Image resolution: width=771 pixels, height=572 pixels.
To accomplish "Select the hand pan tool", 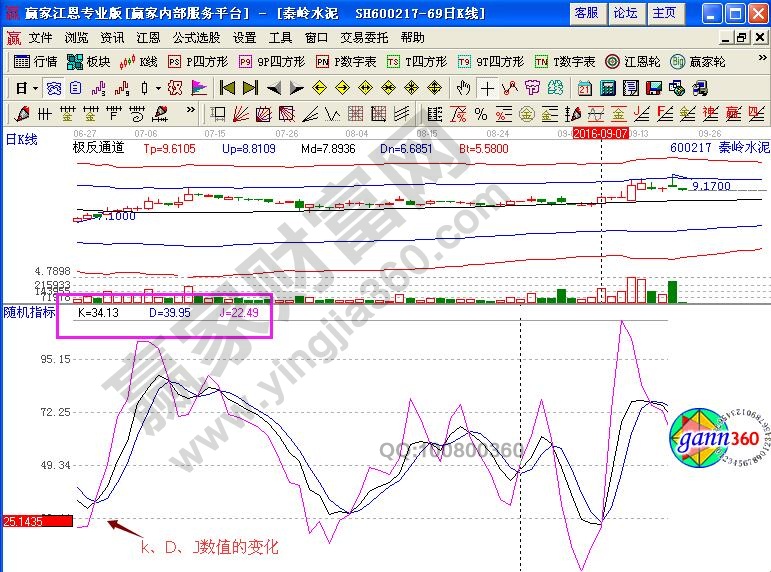I will point(464,89).
